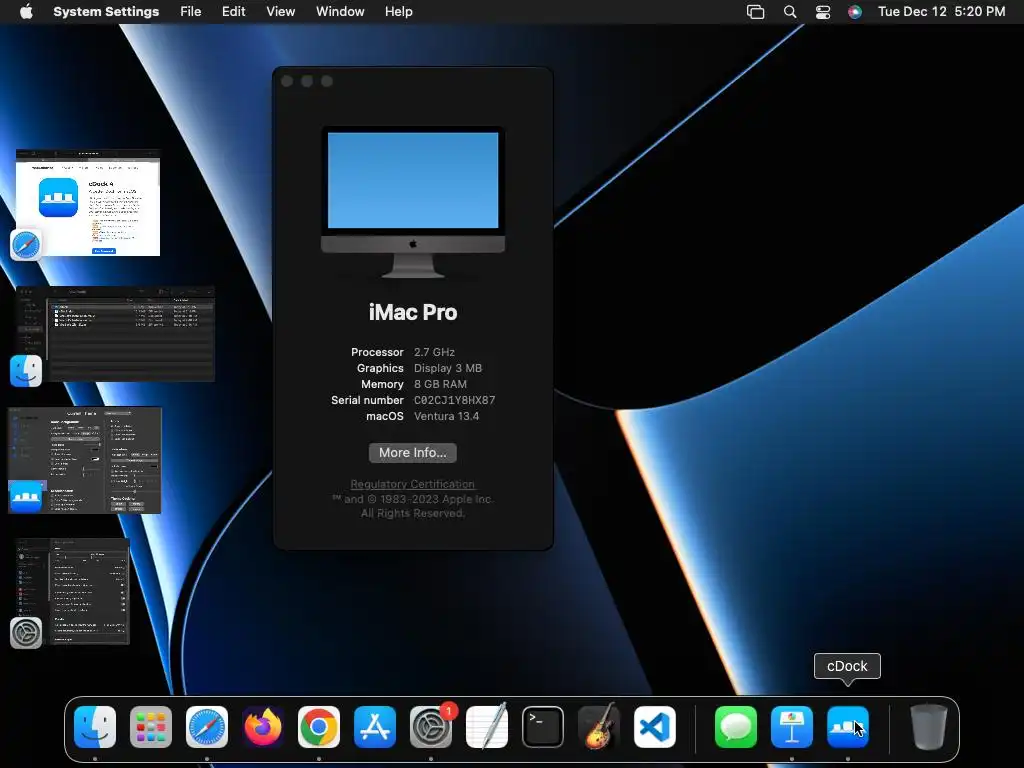The height and width of the screenshot is (768, 1024).
Task: Open the Trash in the Dock
Action: point(929,727)
